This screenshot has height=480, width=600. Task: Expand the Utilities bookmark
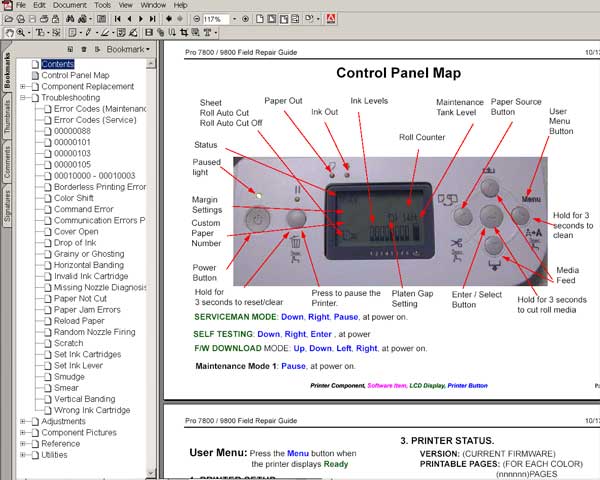tap(23, 455)
